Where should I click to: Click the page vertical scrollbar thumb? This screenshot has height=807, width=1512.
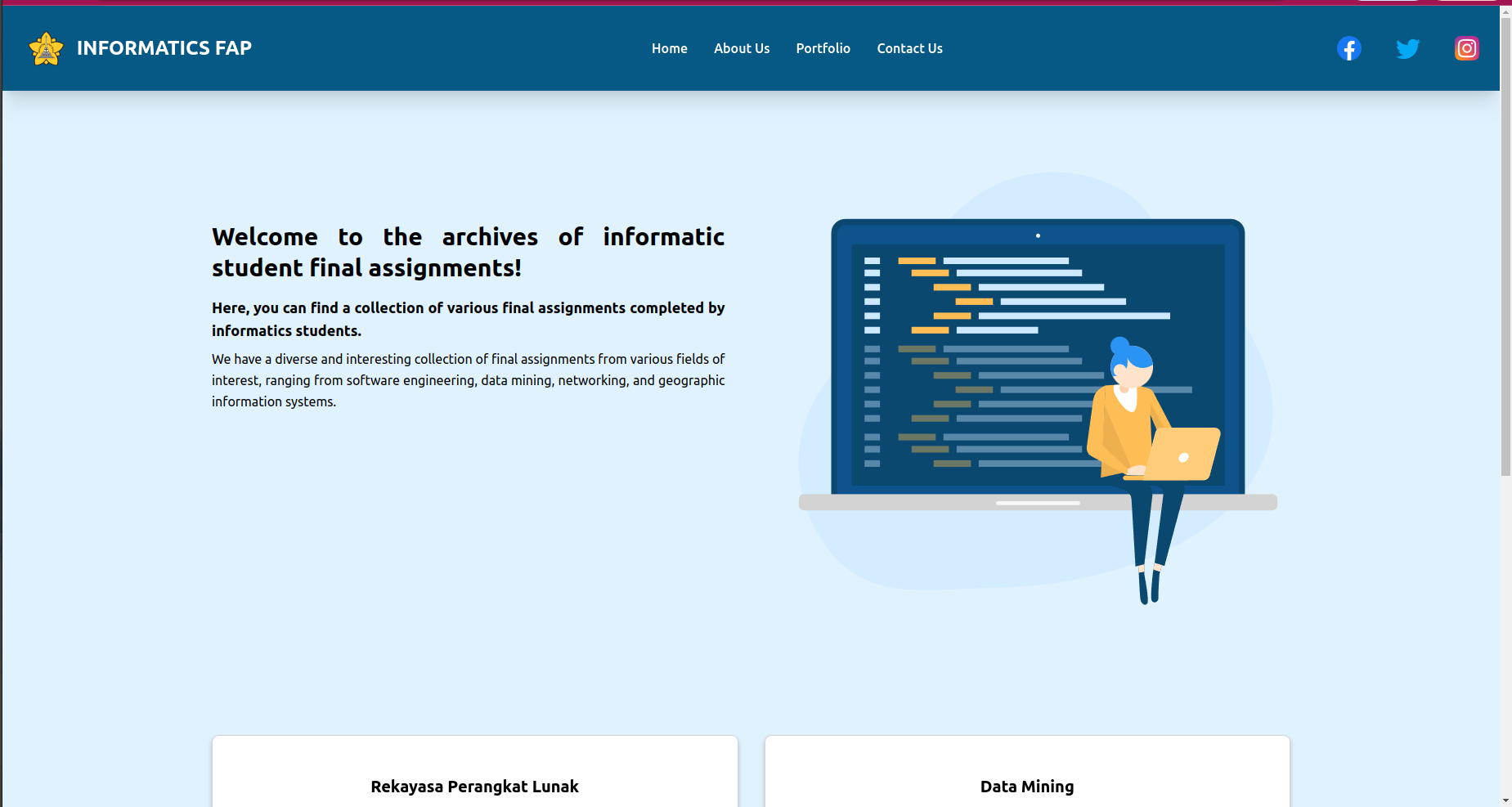click(x=1505, y=245)
